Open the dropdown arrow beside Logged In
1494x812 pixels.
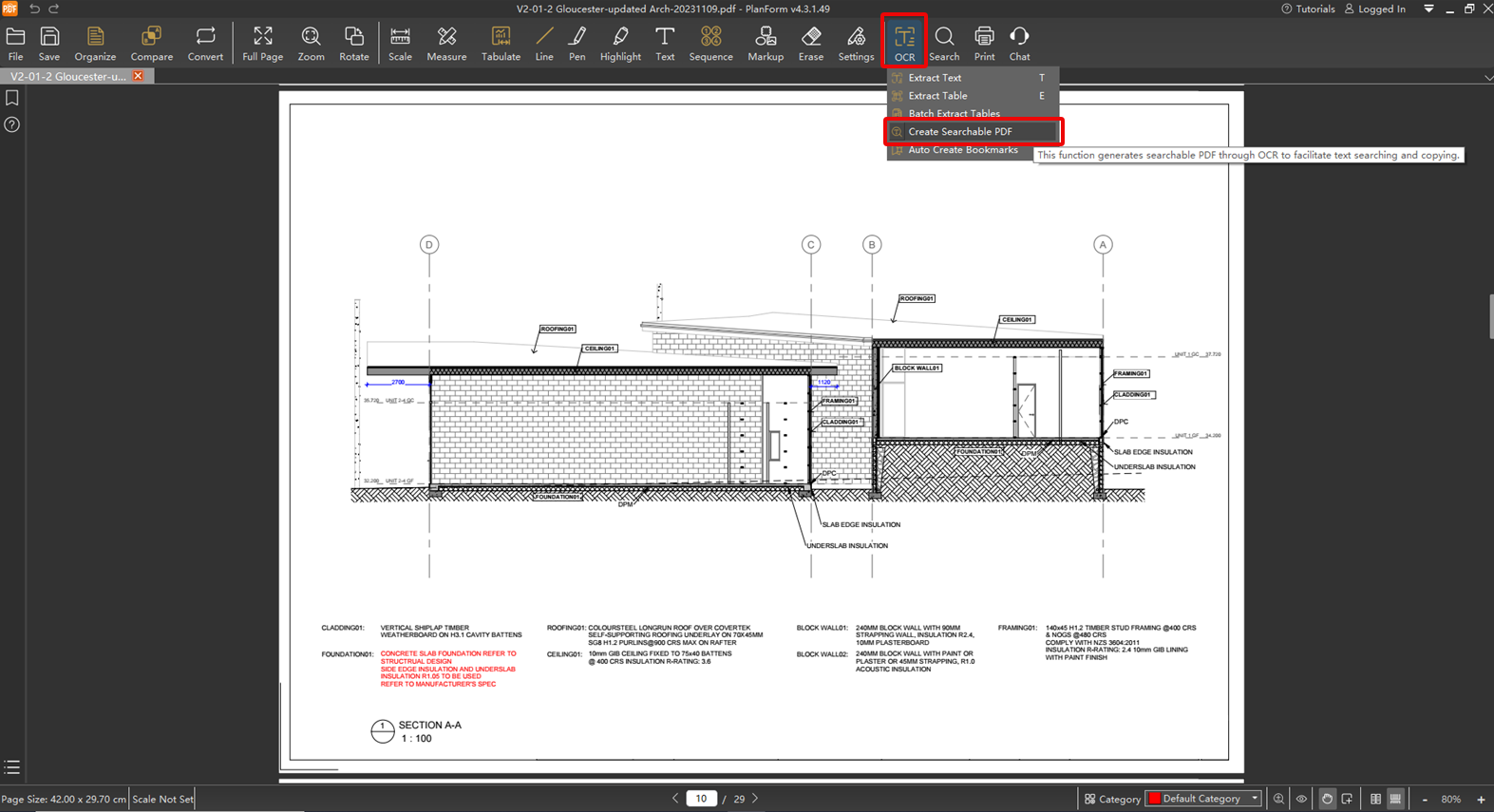[1428, 9]
